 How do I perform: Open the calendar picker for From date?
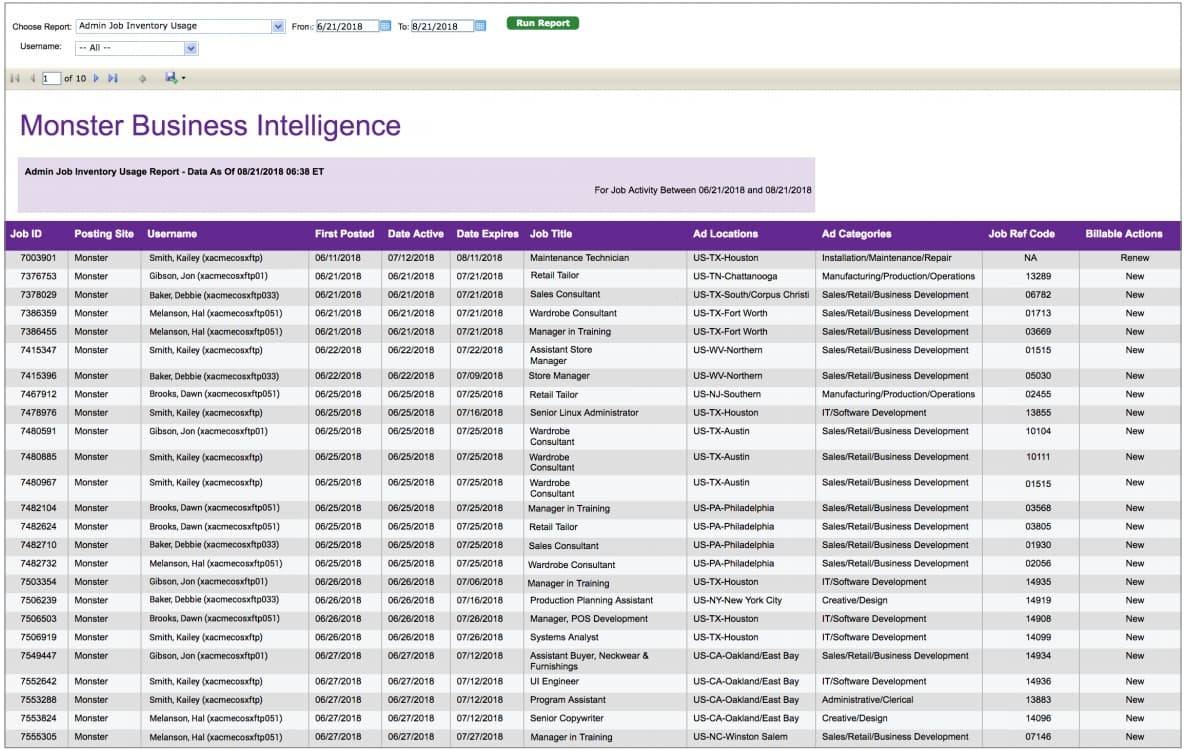coord(385,26)
